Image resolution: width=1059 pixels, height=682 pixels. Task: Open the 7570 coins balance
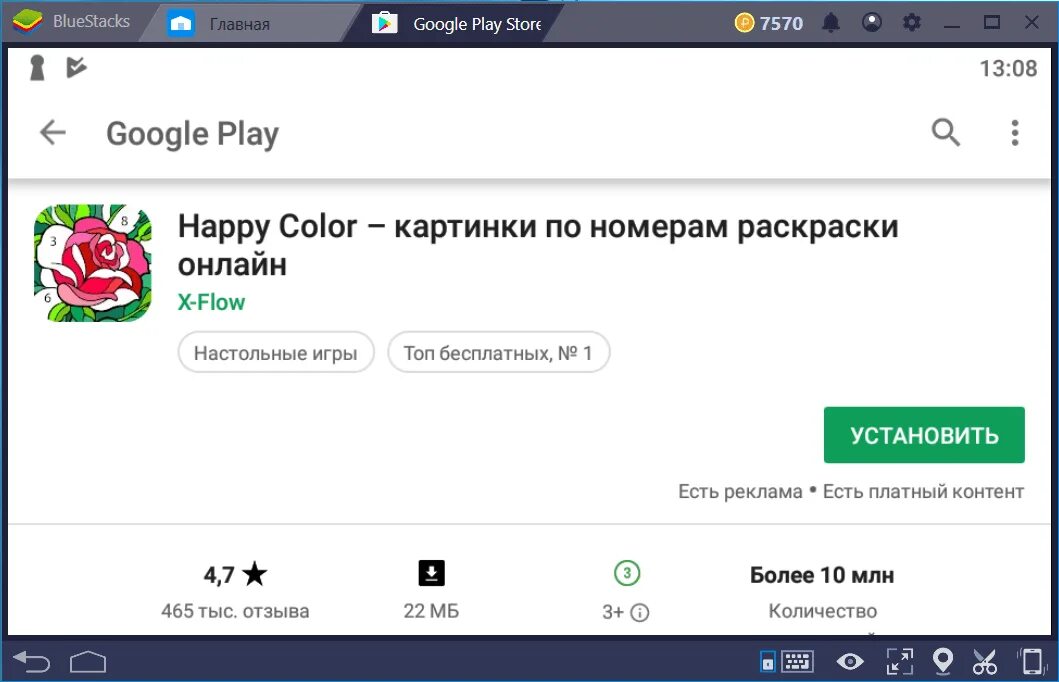tap(769, 23)
